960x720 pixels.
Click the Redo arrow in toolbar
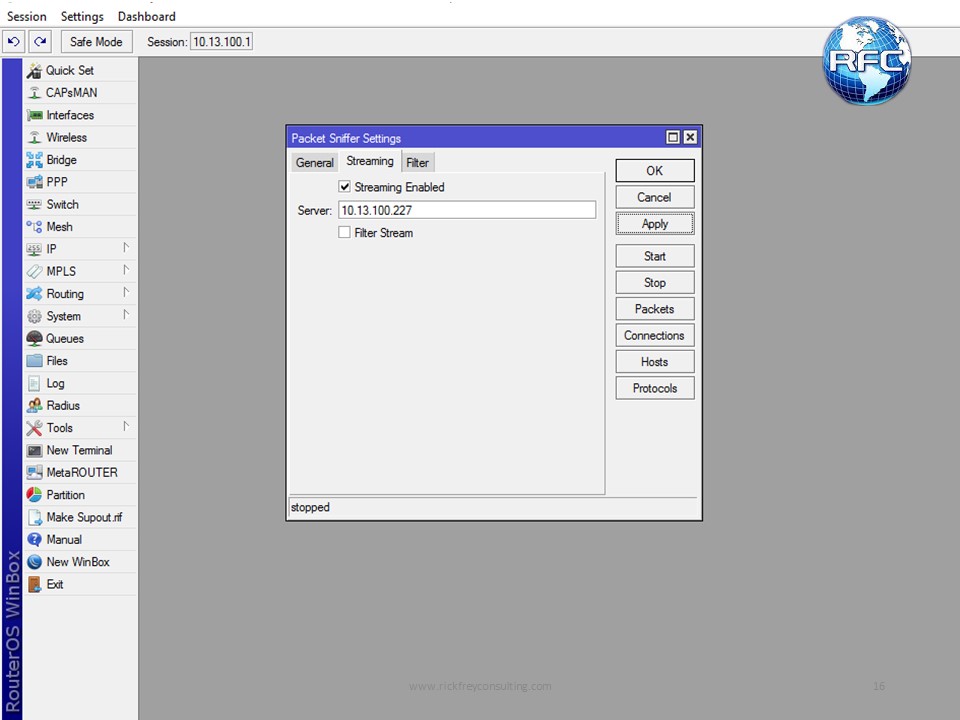pos(40,42)
